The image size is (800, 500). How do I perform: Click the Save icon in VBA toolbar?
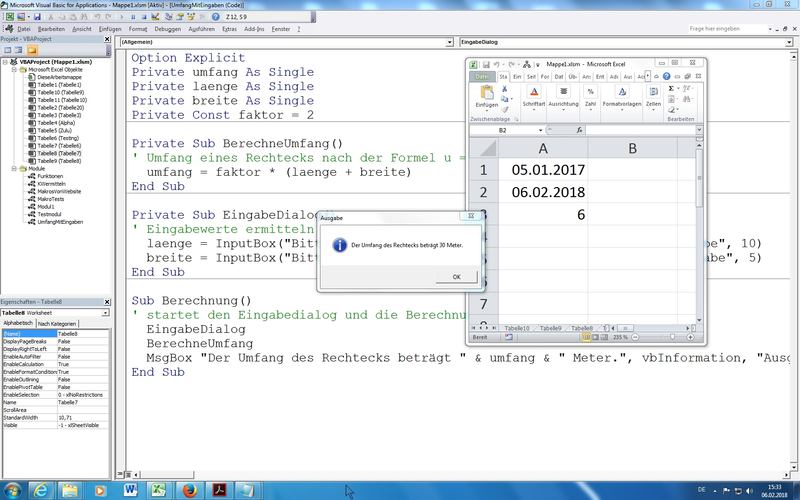pyautogui.click(x=37, y=16)
